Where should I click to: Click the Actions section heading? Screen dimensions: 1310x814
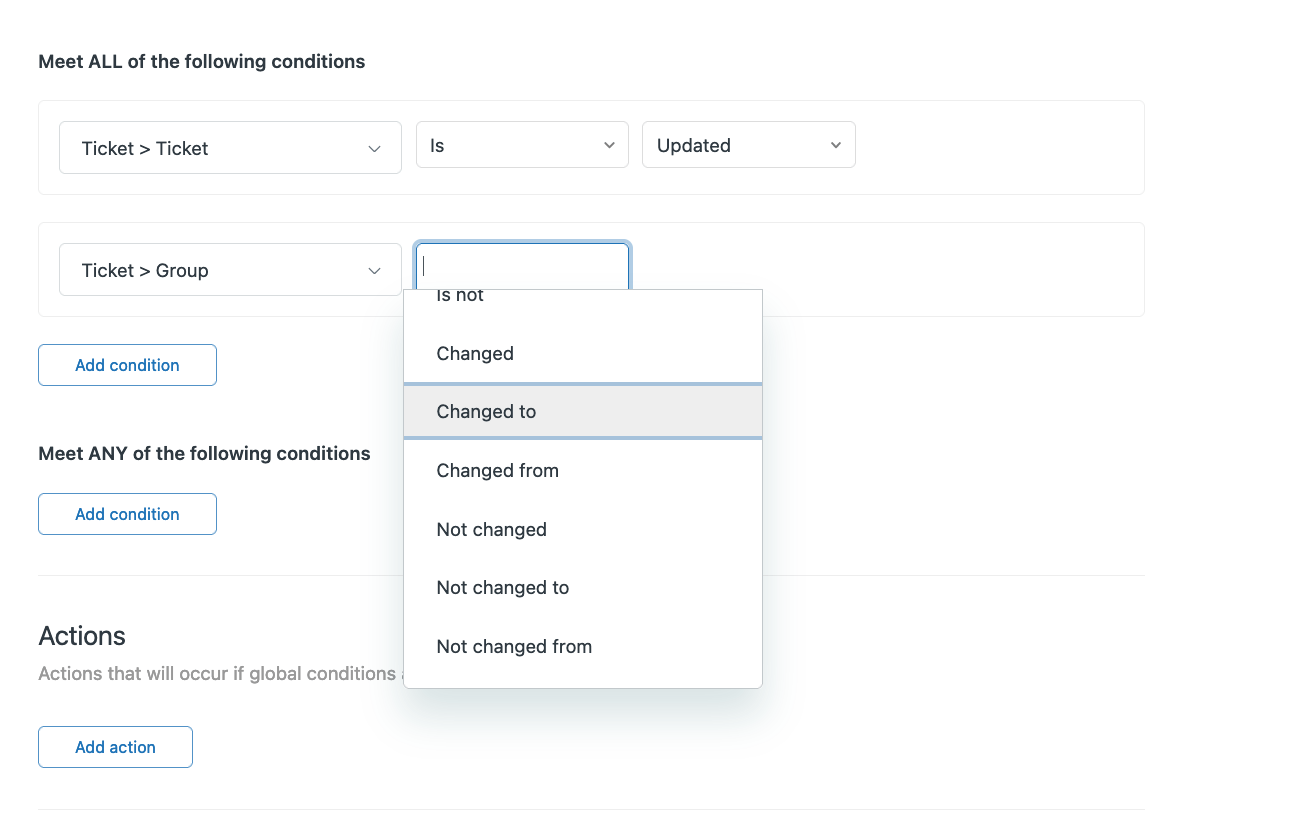pos(81,636)
